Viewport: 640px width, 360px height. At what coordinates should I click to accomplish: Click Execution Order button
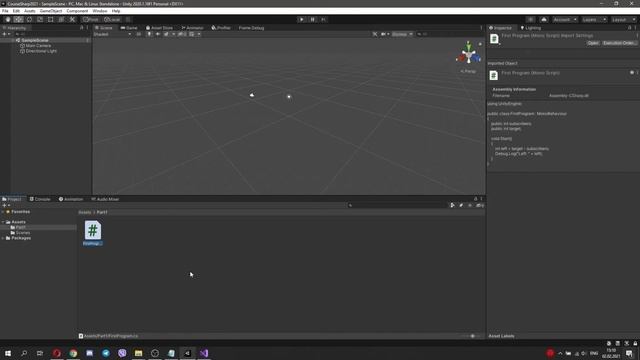point(619,43)
